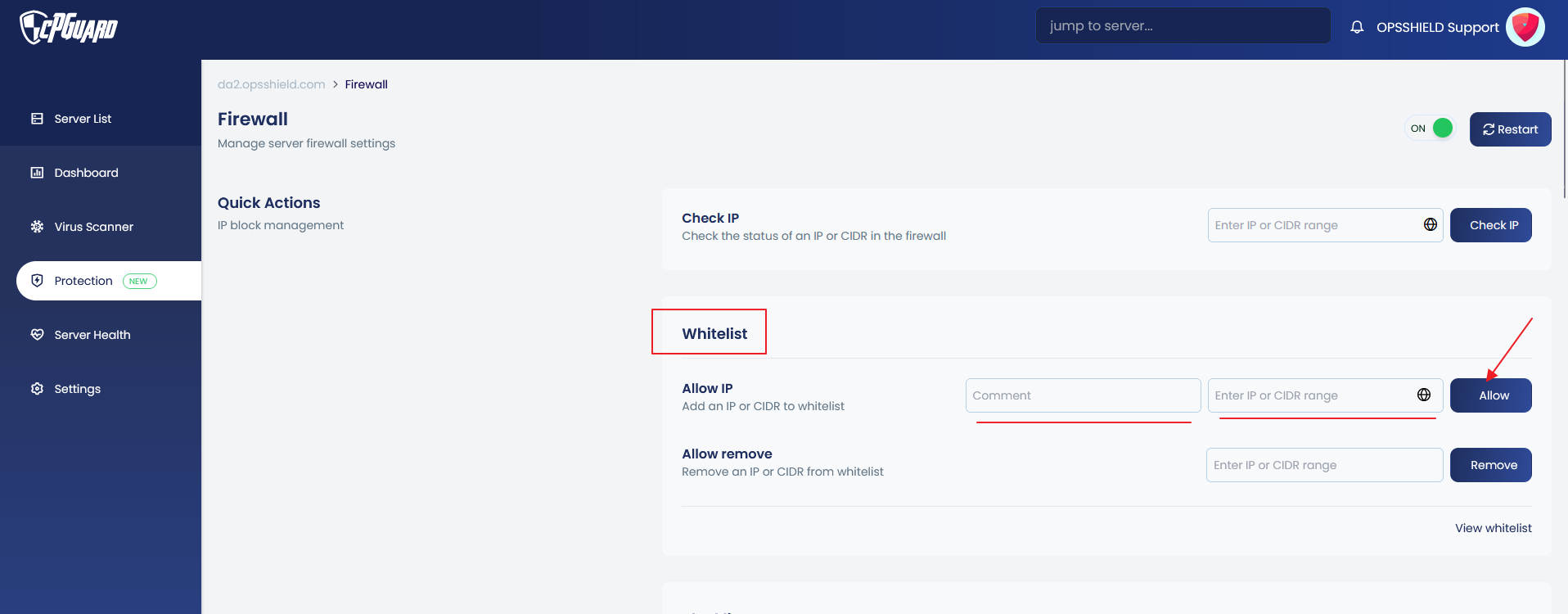This screenshot has width=1568, height=614.
Task: Go to Dashboard in the sidebar
Action: point(86,173)
